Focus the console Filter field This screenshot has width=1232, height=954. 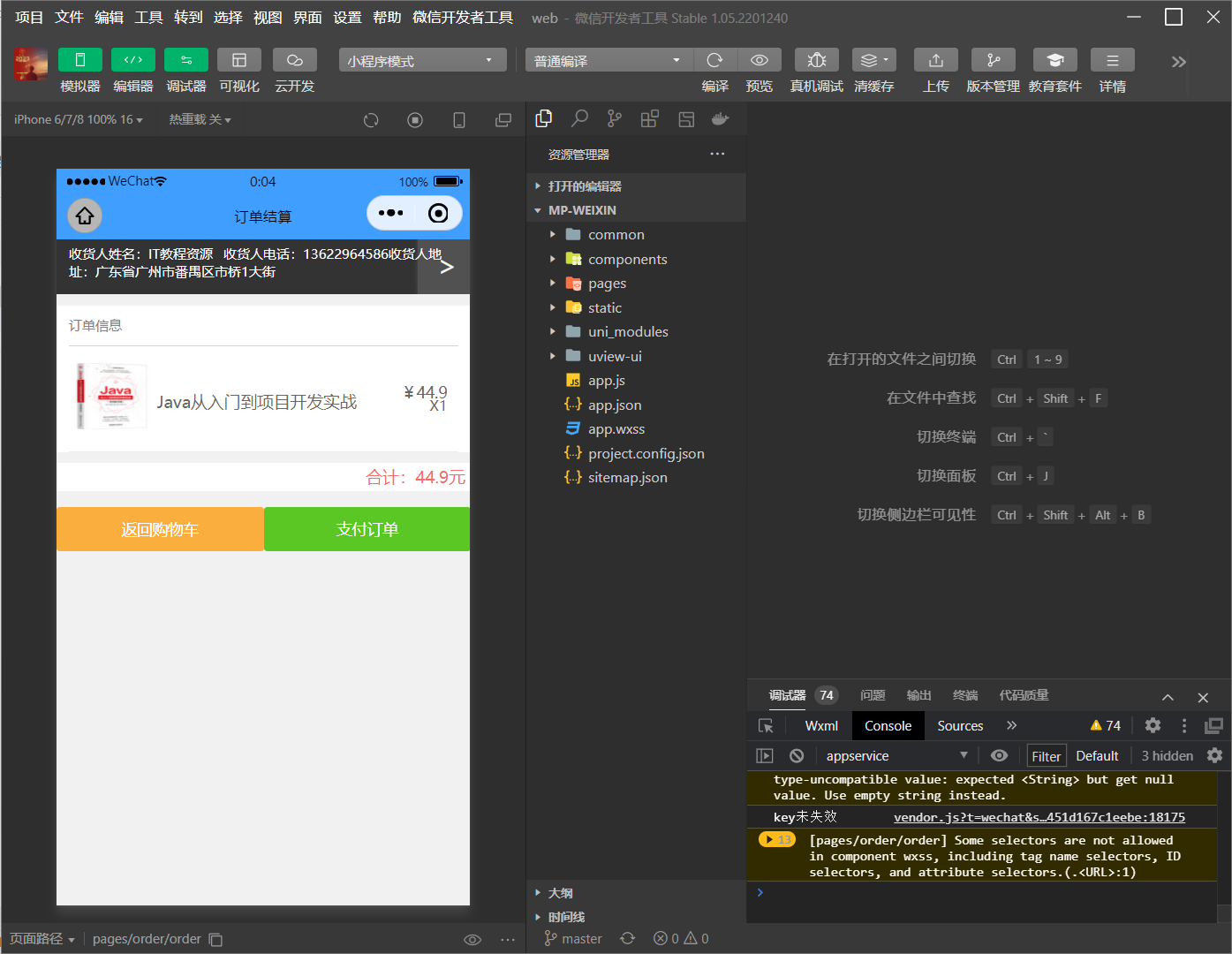[1046, 756]
